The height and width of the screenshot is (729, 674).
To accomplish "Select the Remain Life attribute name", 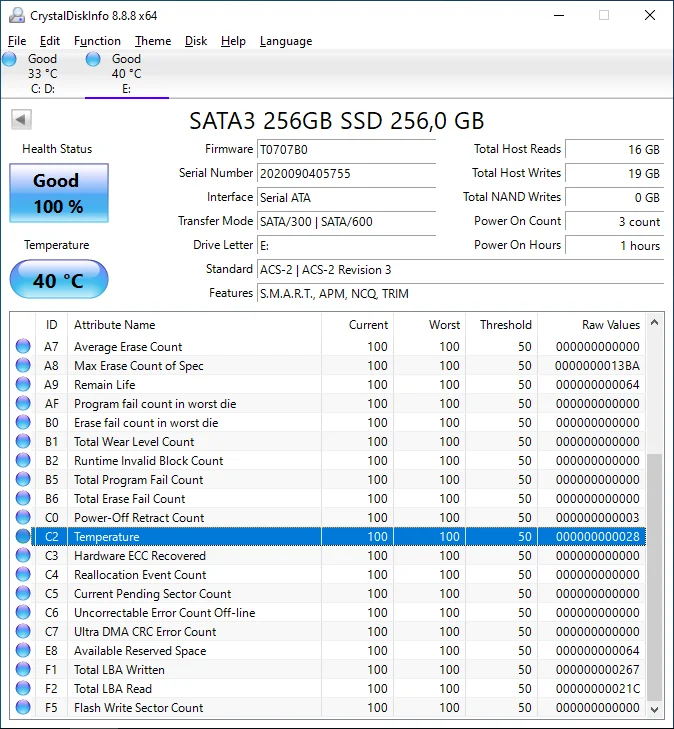I will click(105, 384).
